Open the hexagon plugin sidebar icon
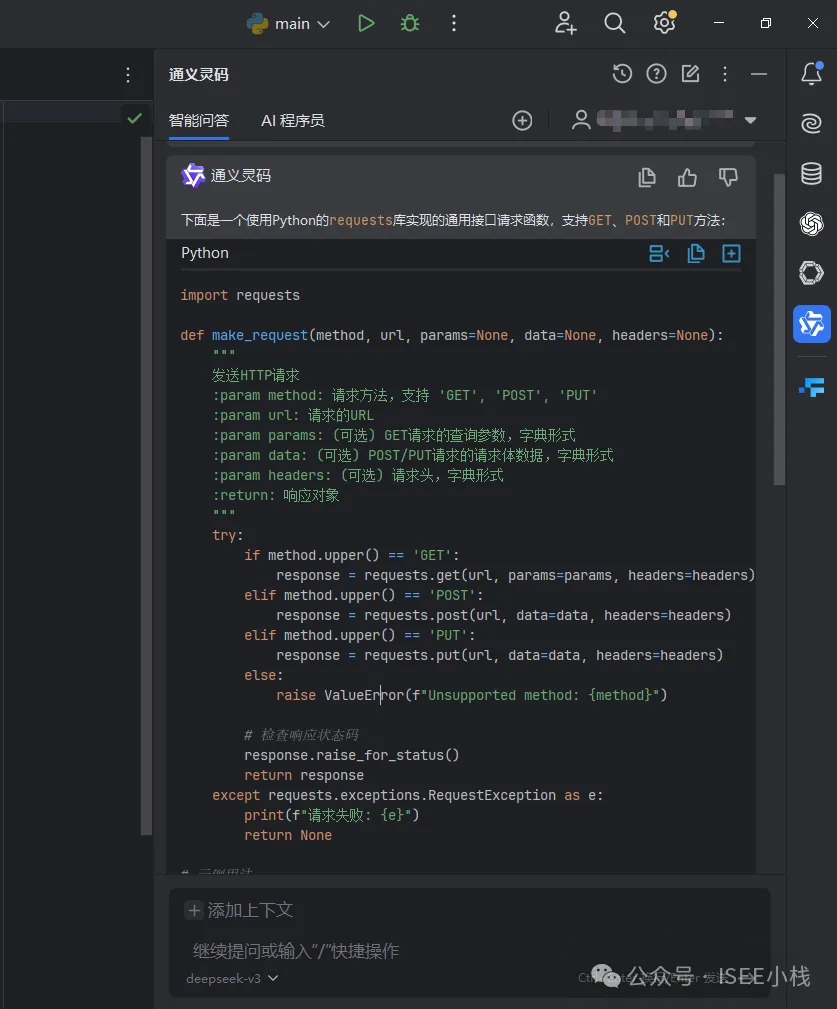This screenshot has height=1009, width=837. [811, 273]
